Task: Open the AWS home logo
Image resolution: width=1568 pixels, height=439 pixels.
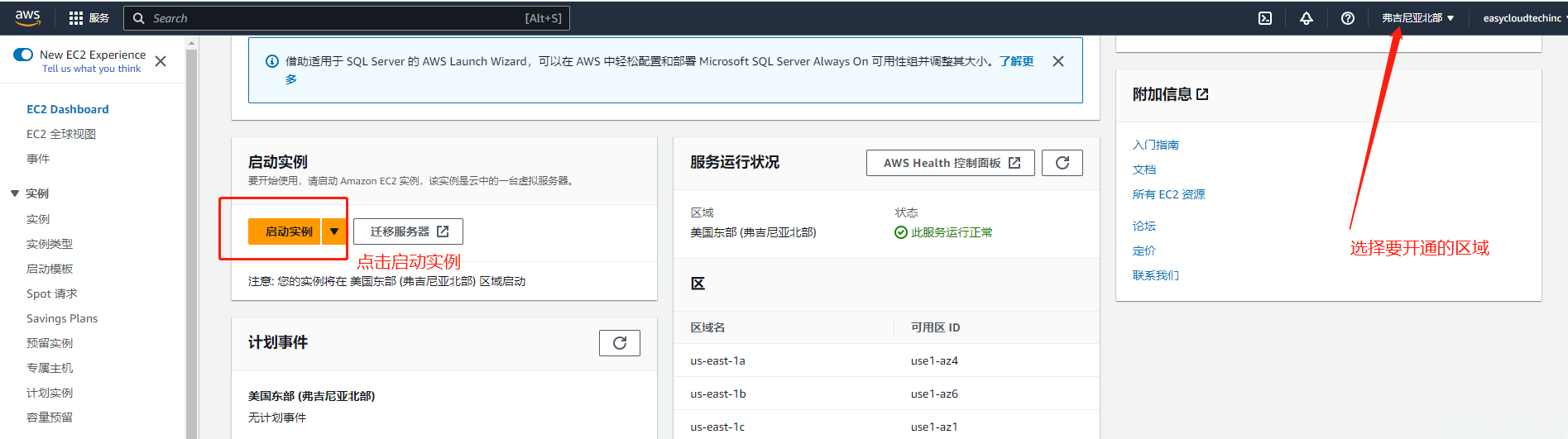Action: click(x=27, y=17)
